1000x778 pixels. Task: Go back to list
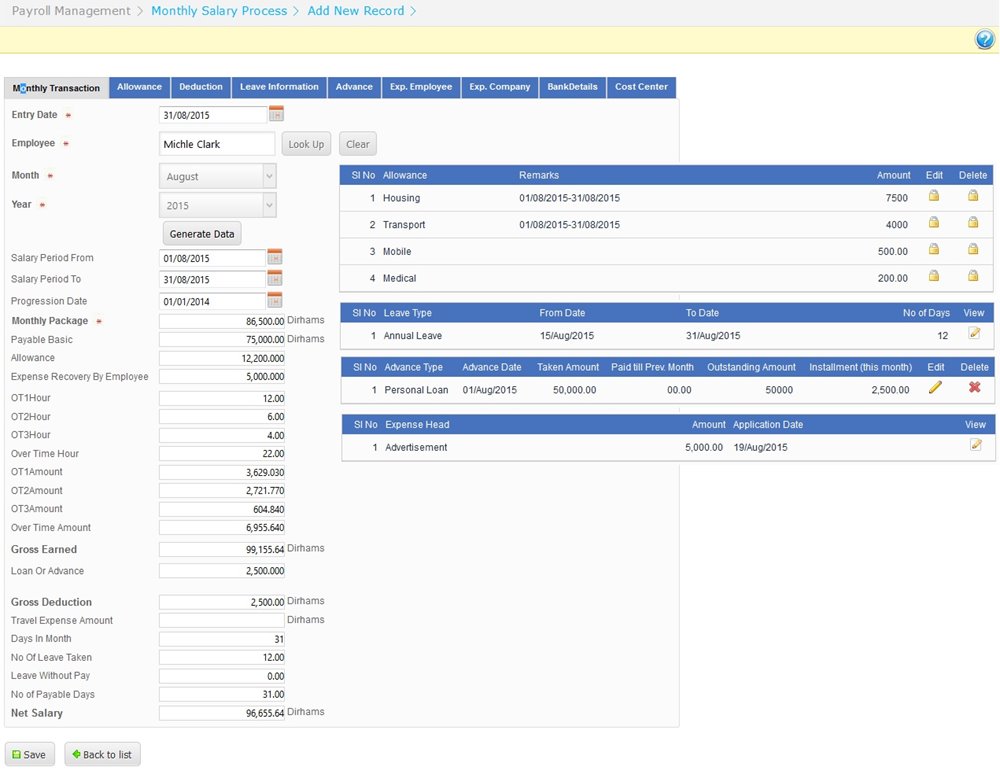[102, 754]
